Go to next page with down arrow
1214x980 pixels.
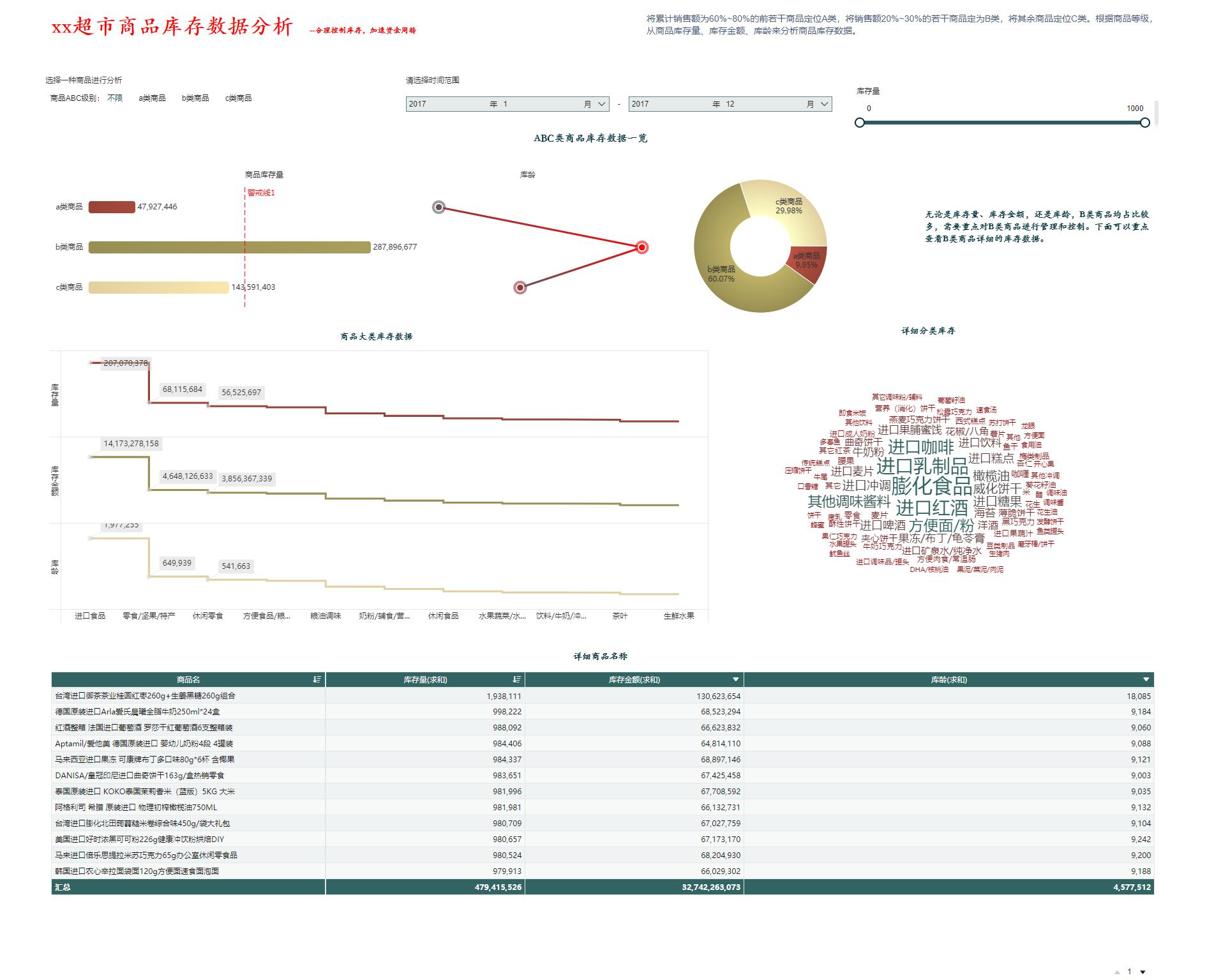1143,972
